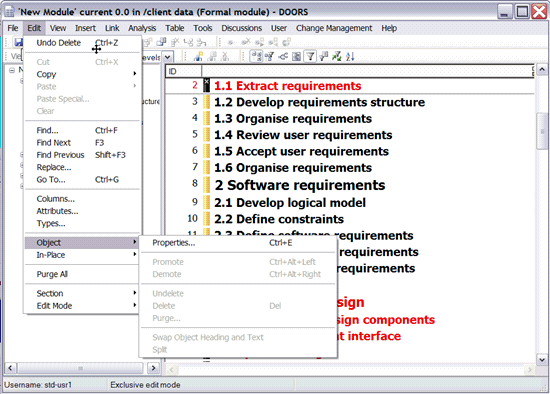The height and width of the screenshot is (394, 550).
Task: Choose Replace... in the Edit menu
Action: 82,167
